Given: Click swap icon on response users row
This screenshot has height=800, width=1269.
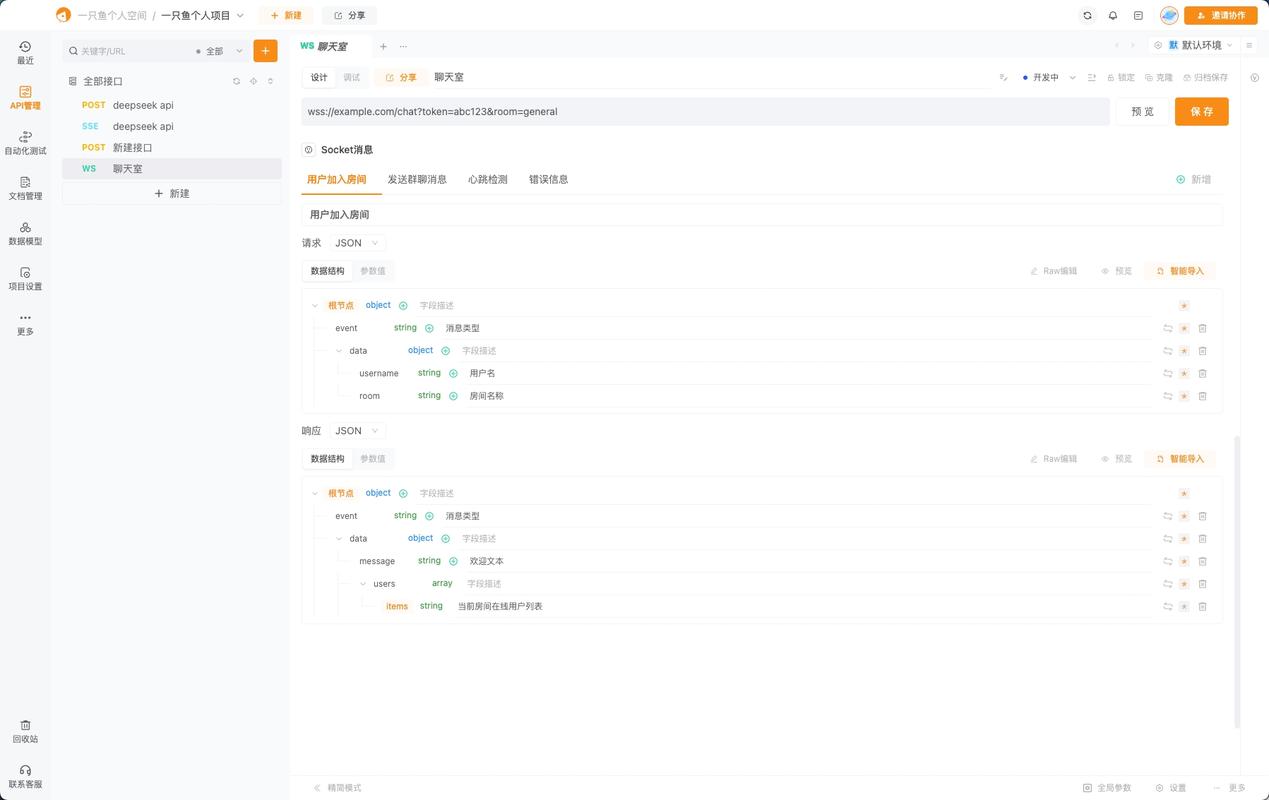Looking at the screenshot, I should tap(1167, 584).
